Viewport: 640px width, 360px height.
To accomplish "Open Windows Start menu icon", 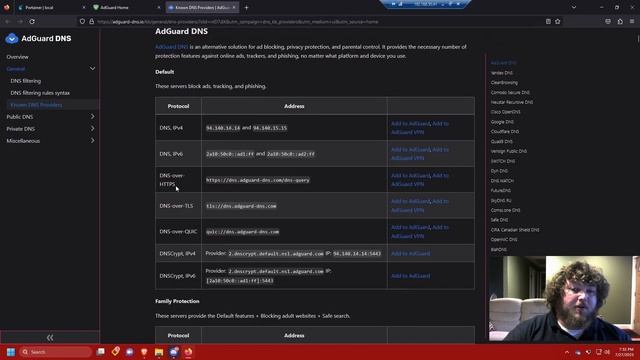I will coord(11,352).
